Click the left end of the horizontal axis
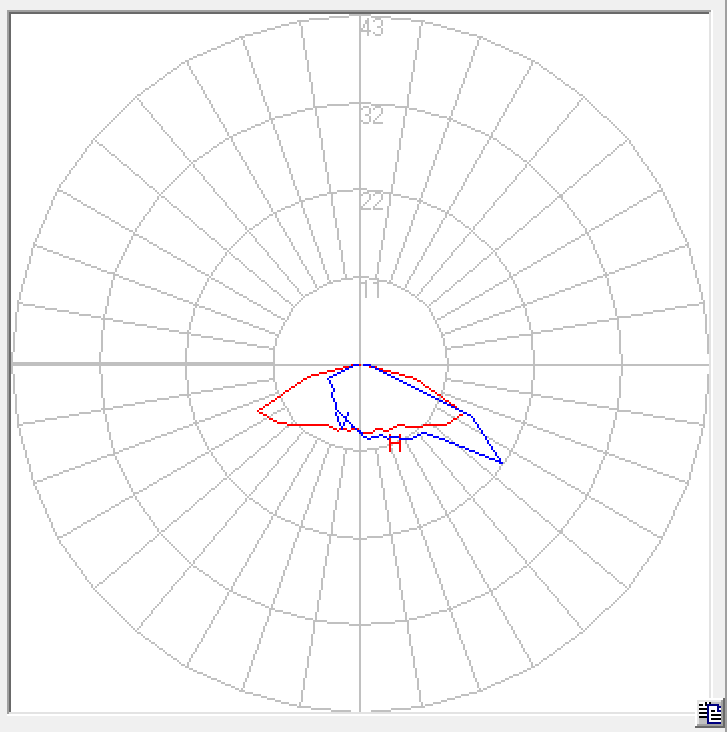The image size is (727, 732). point(14,365)
